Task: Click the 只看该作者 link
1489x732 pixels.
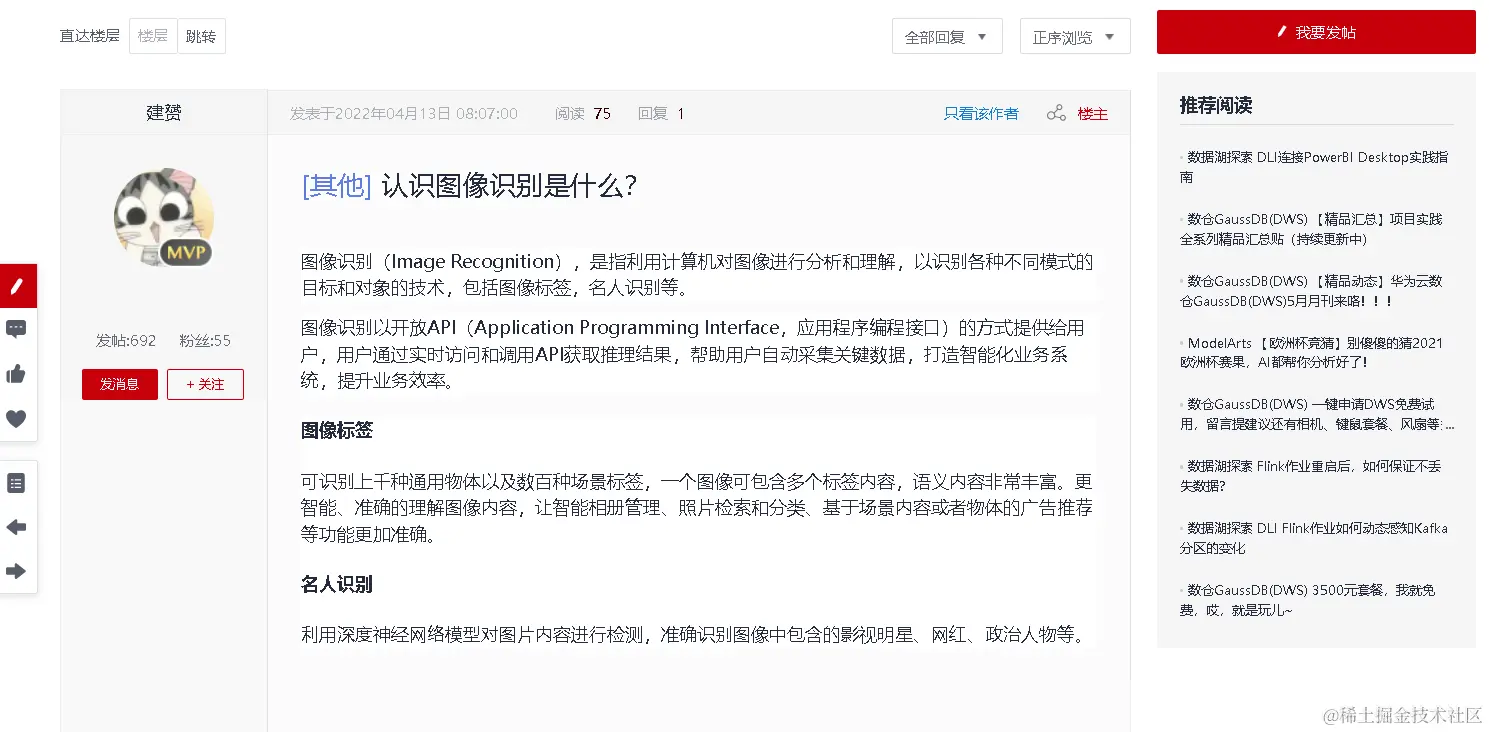Action: 981,114
